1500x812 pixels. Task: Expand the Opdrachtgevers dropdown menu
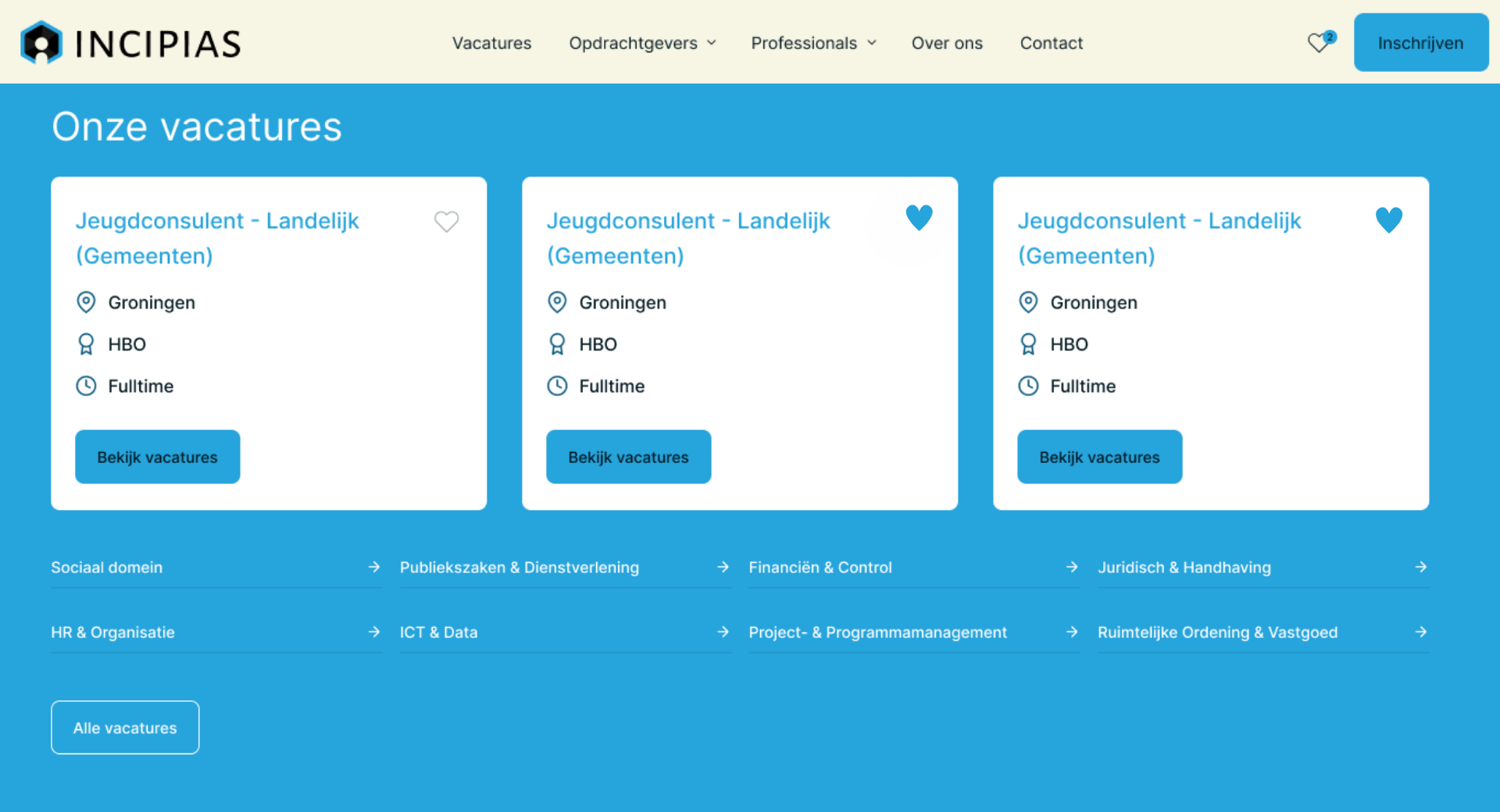pyautogui.click(x=641, y=43)
